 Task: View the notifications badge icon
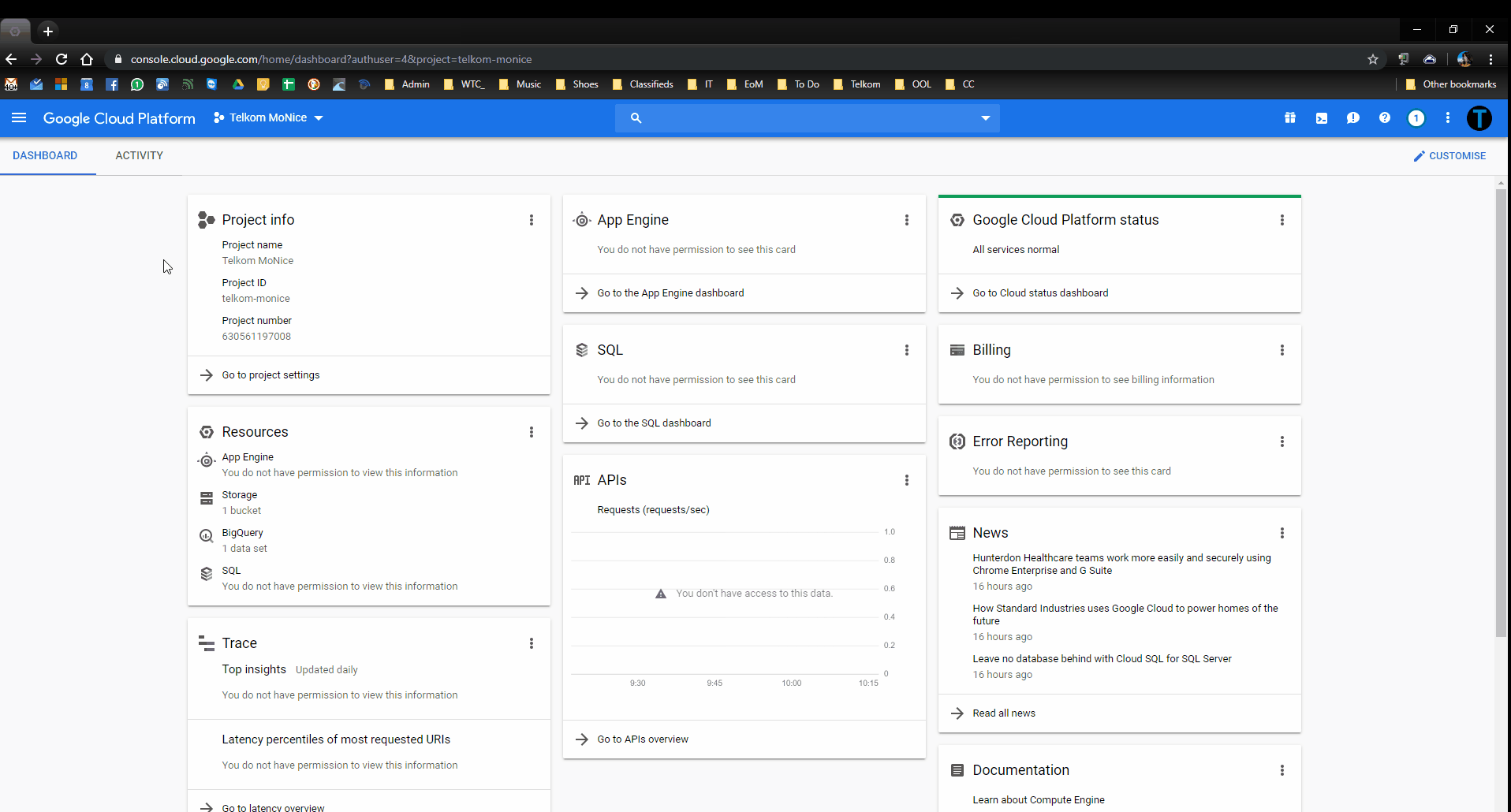[1416, 118]
